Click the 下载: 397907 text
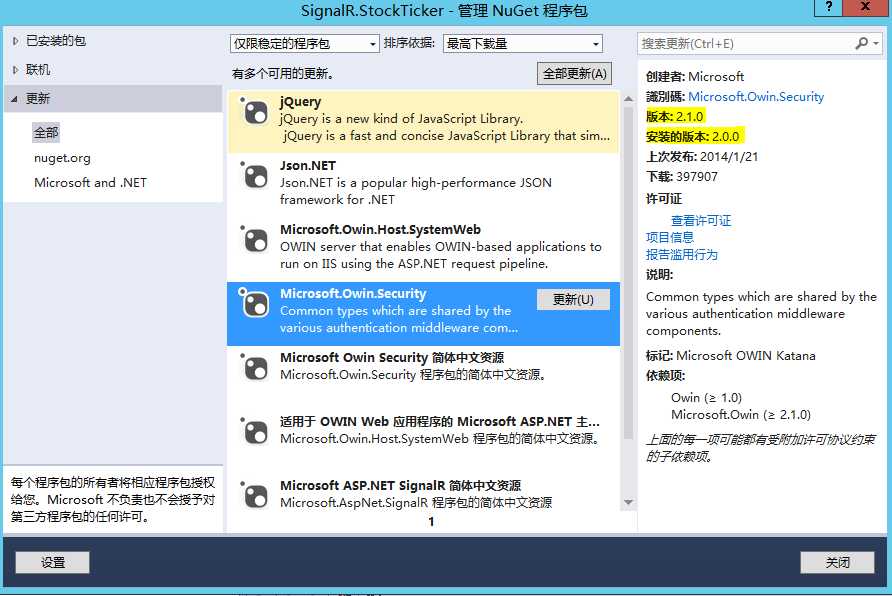 tap(682, 176)
